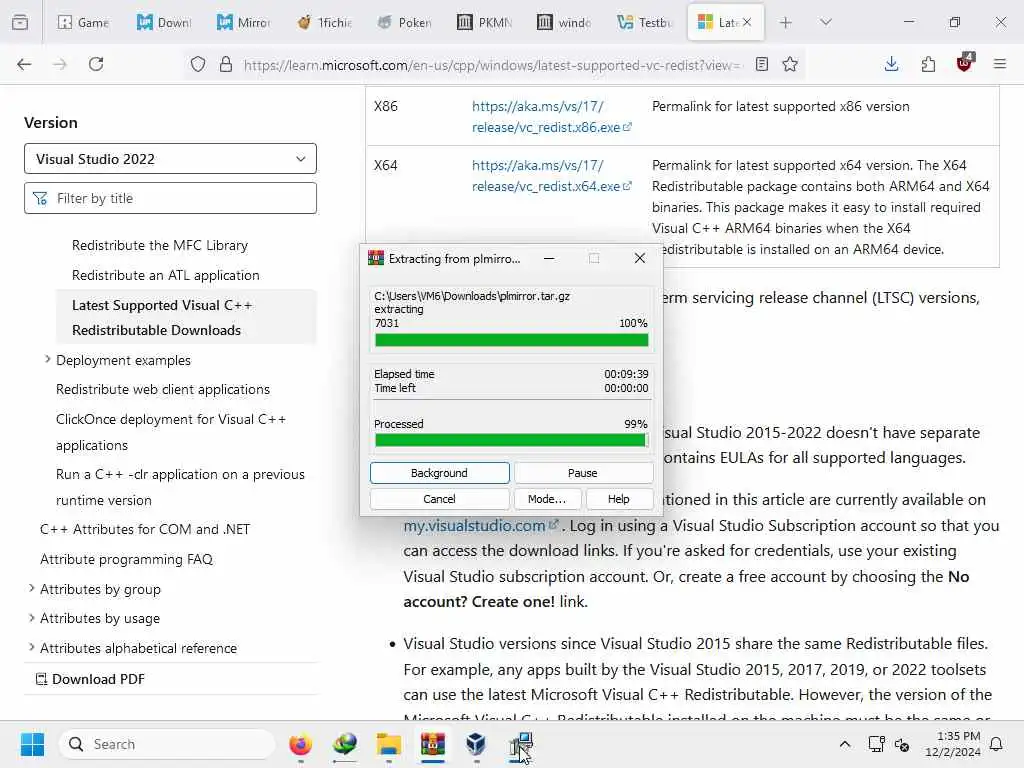1024x768 pixels.
Task: Toggle reader view icon in address bar
Action: coord(761,64)
